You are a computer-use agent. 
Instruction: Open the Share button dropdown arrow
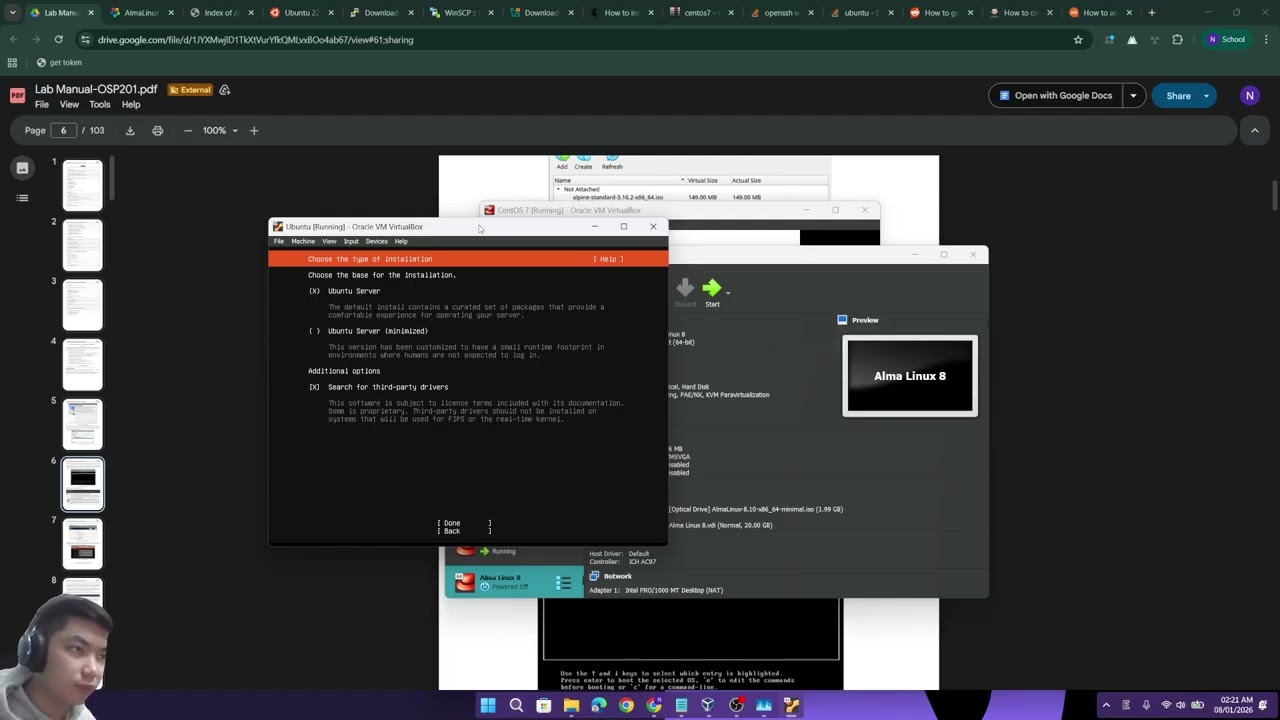click(1206, 96)
